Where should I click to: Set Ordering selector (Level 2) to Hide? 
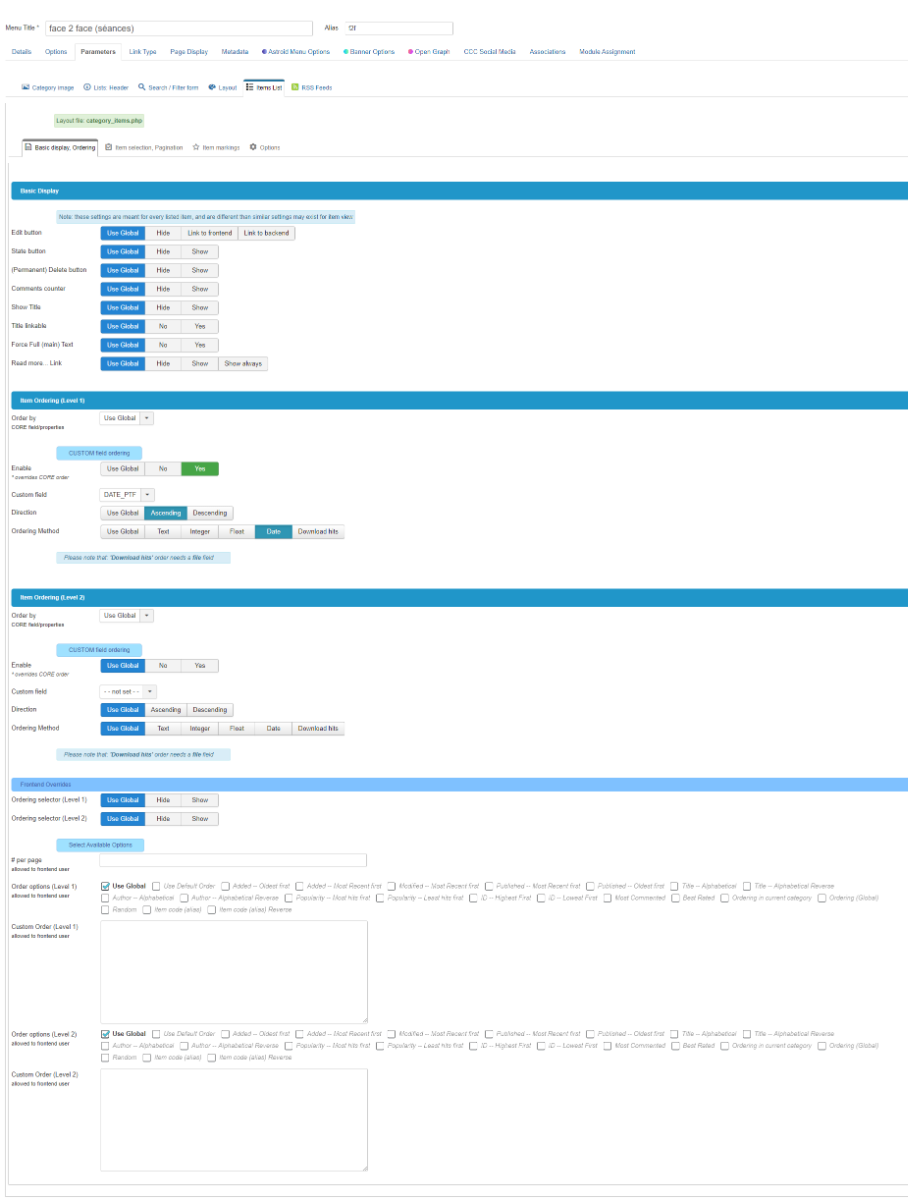tap(163, 819)
